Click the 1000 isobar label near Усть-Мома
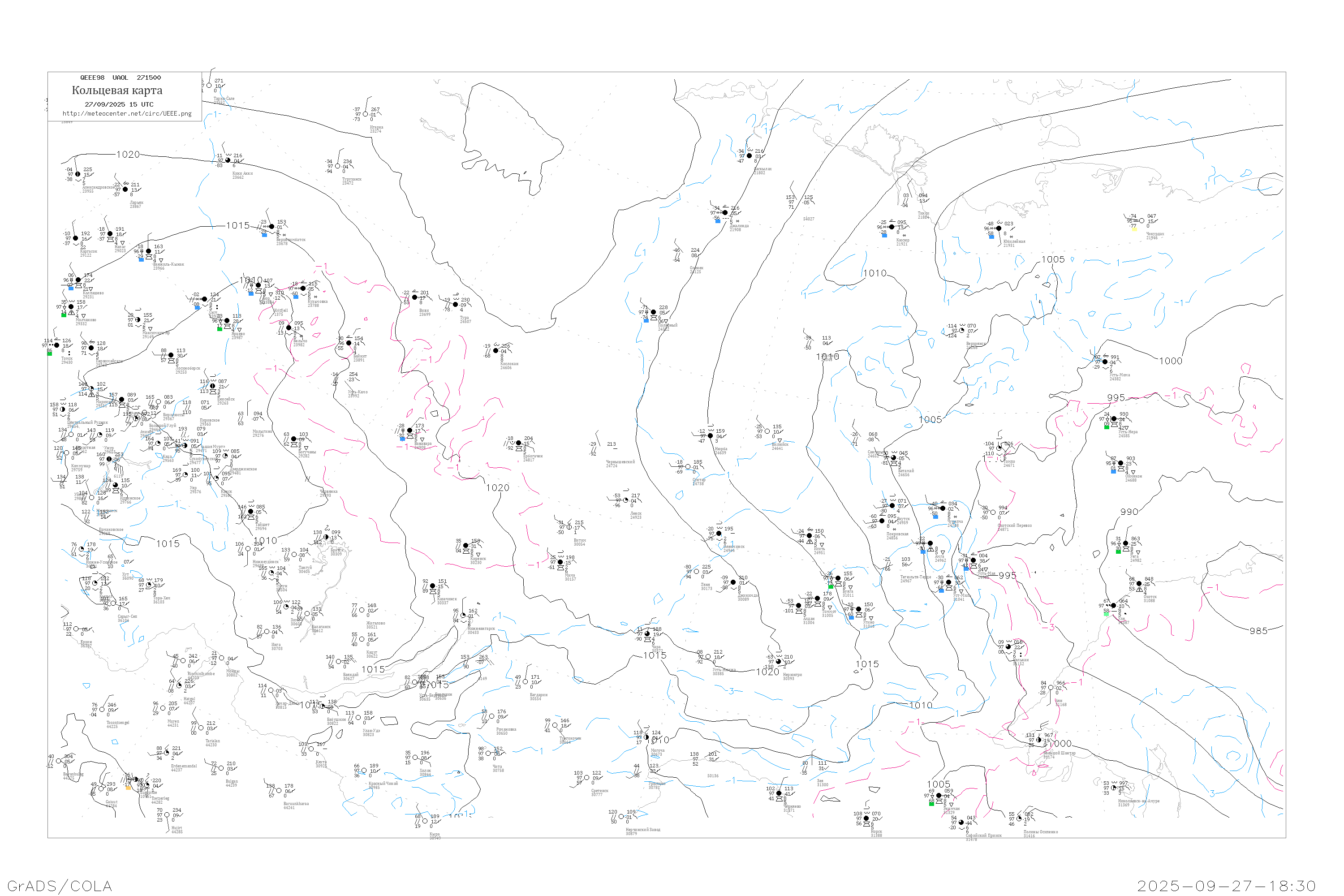 pyautogui.click(x=1170, y=361)
